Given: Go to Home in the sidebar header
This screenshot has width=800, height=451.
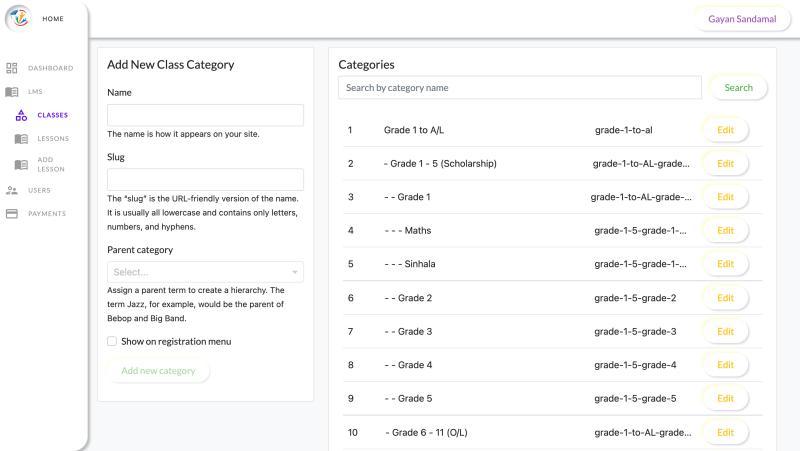Looking at the screenshot, I should coord(53,19).
